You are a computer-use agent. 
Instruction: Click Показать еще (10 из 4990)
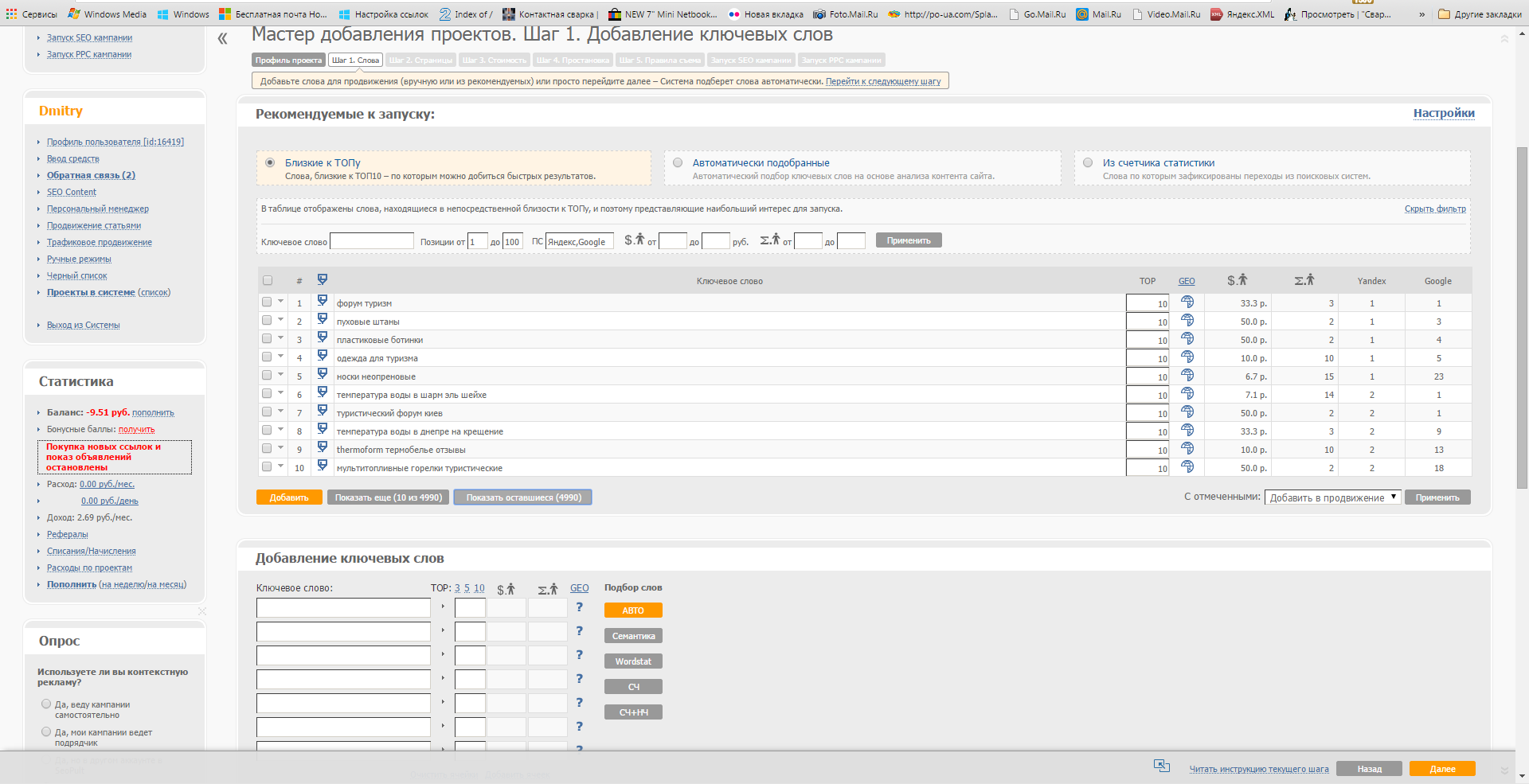coord(389,497)
